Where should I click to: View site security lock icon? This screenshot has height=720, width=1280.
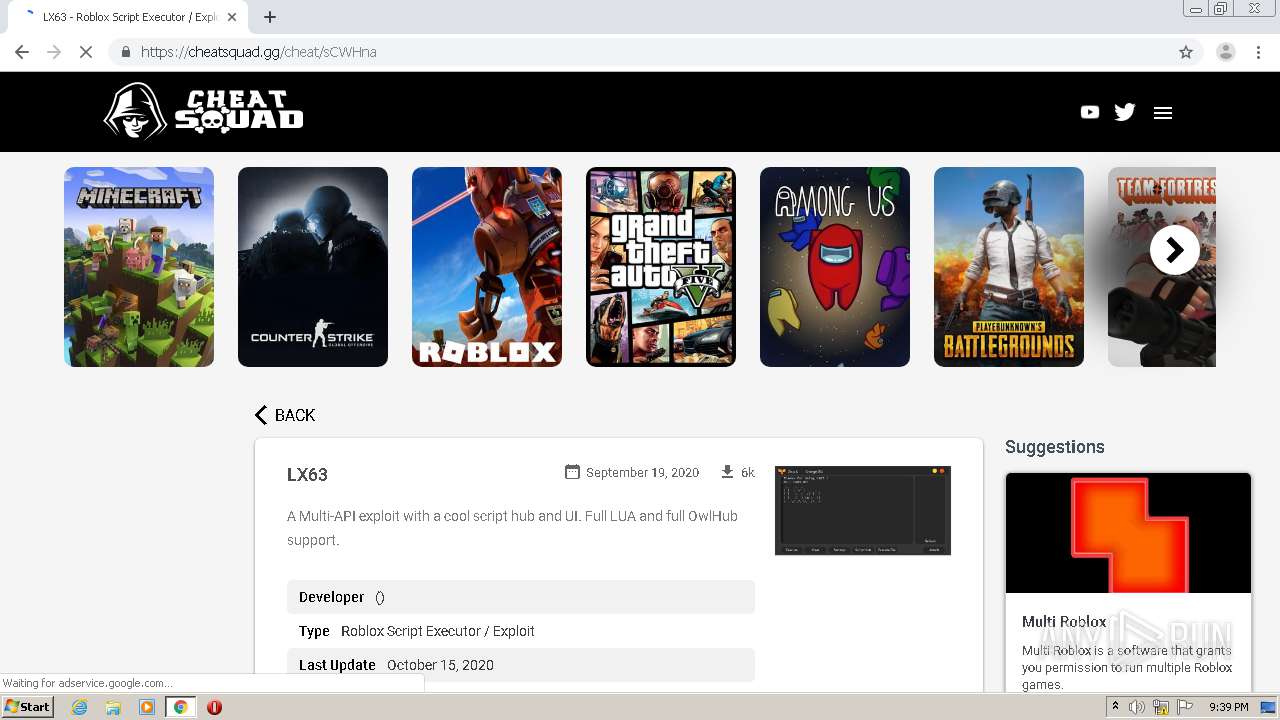[126, 52]
